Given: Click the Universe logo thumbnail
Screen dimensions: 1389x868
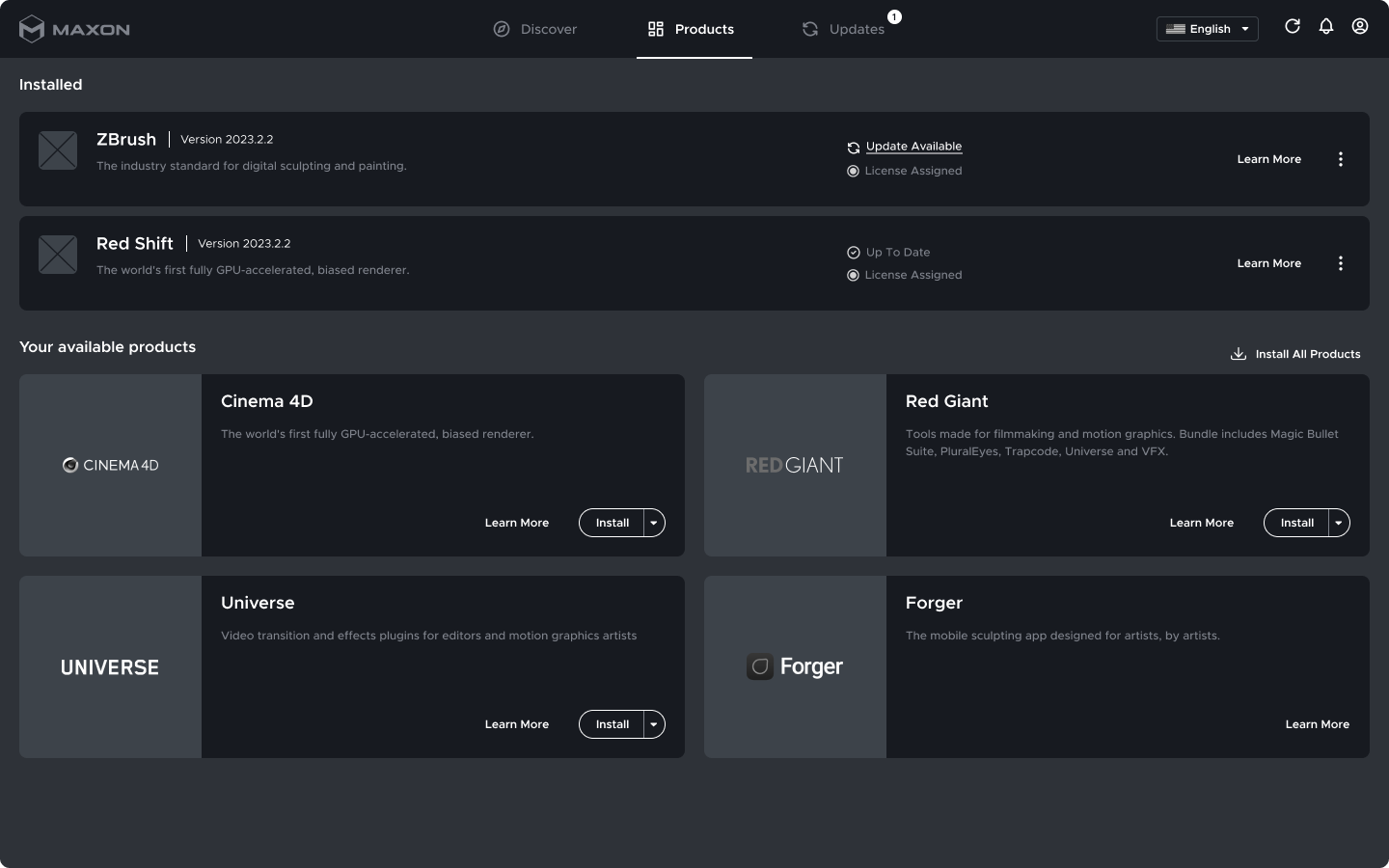Looking at the screenshot, I should pos(111,666).
